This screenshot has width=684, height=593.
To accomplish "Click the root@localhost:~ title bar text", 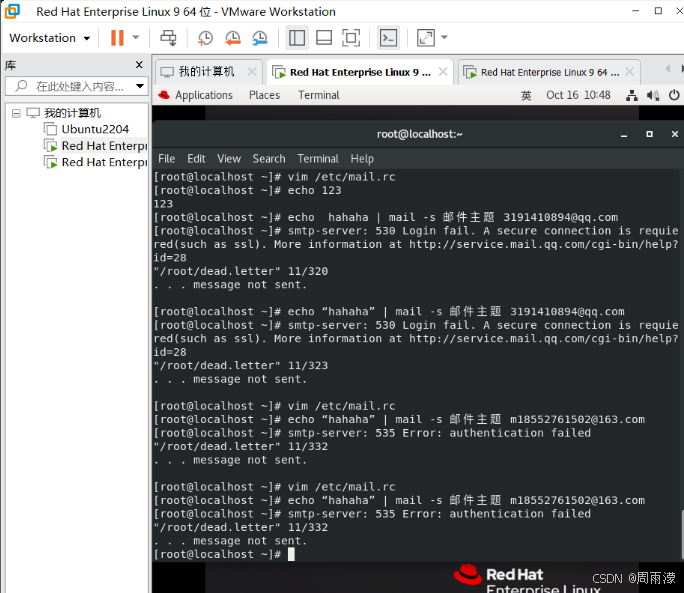I will pyautogui.click(x=420, y=134).
